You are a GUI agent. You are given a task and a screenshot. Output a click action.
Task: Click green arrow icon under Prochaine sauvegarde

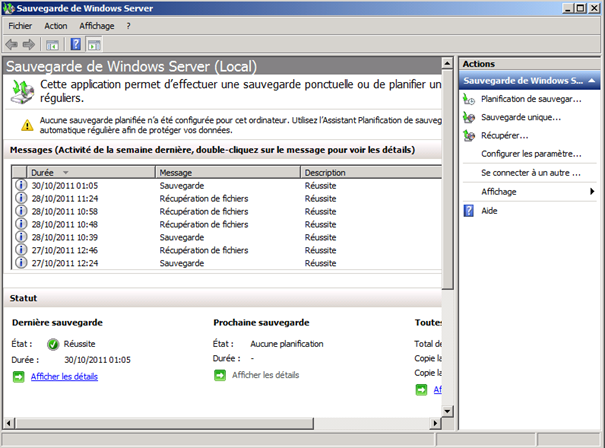point(220,375)
